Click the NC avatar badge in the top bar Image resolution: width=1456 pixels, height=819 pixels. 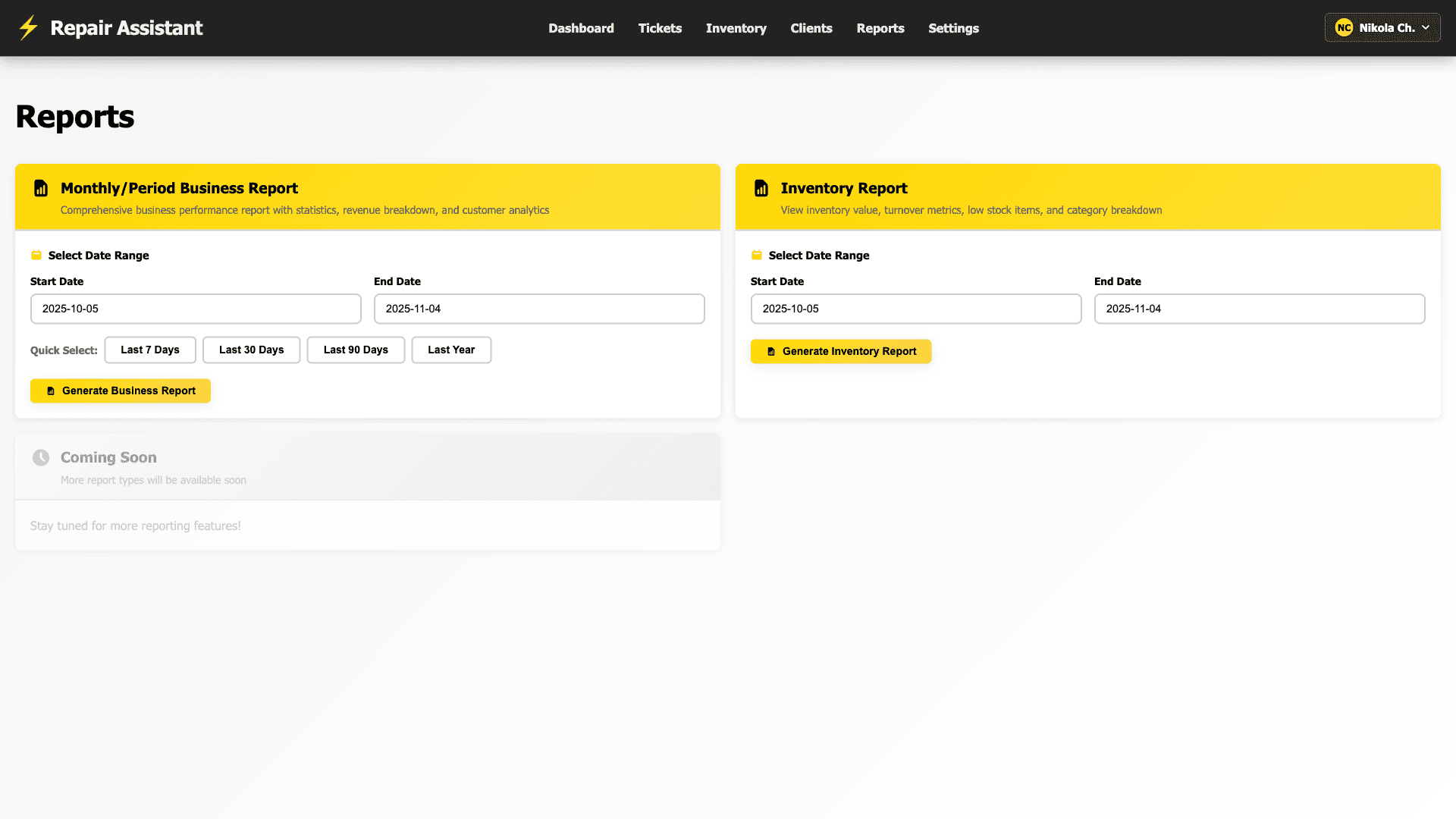(1345, 27)
